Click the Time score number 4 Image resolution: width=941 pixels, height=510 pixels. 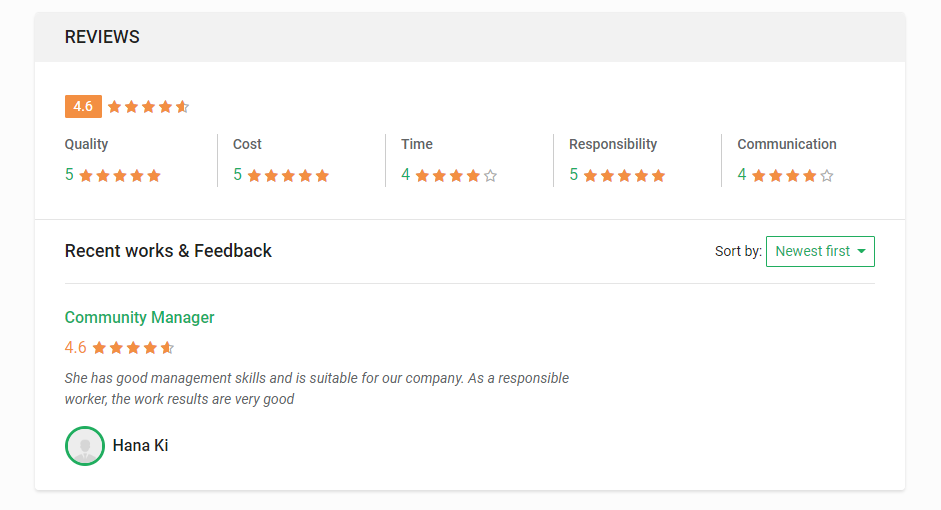406,175
